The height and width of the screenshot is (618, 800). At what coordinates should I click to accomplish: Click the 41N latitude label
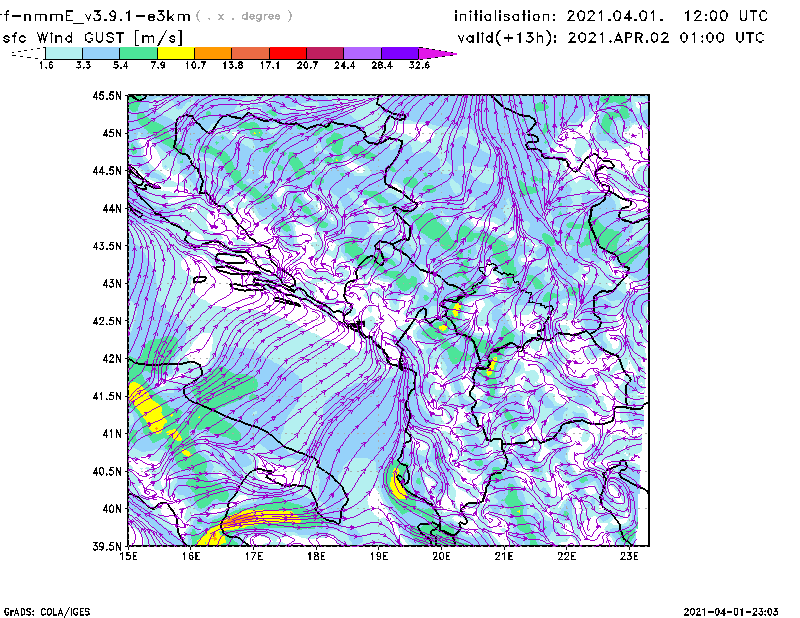(112, 434)
